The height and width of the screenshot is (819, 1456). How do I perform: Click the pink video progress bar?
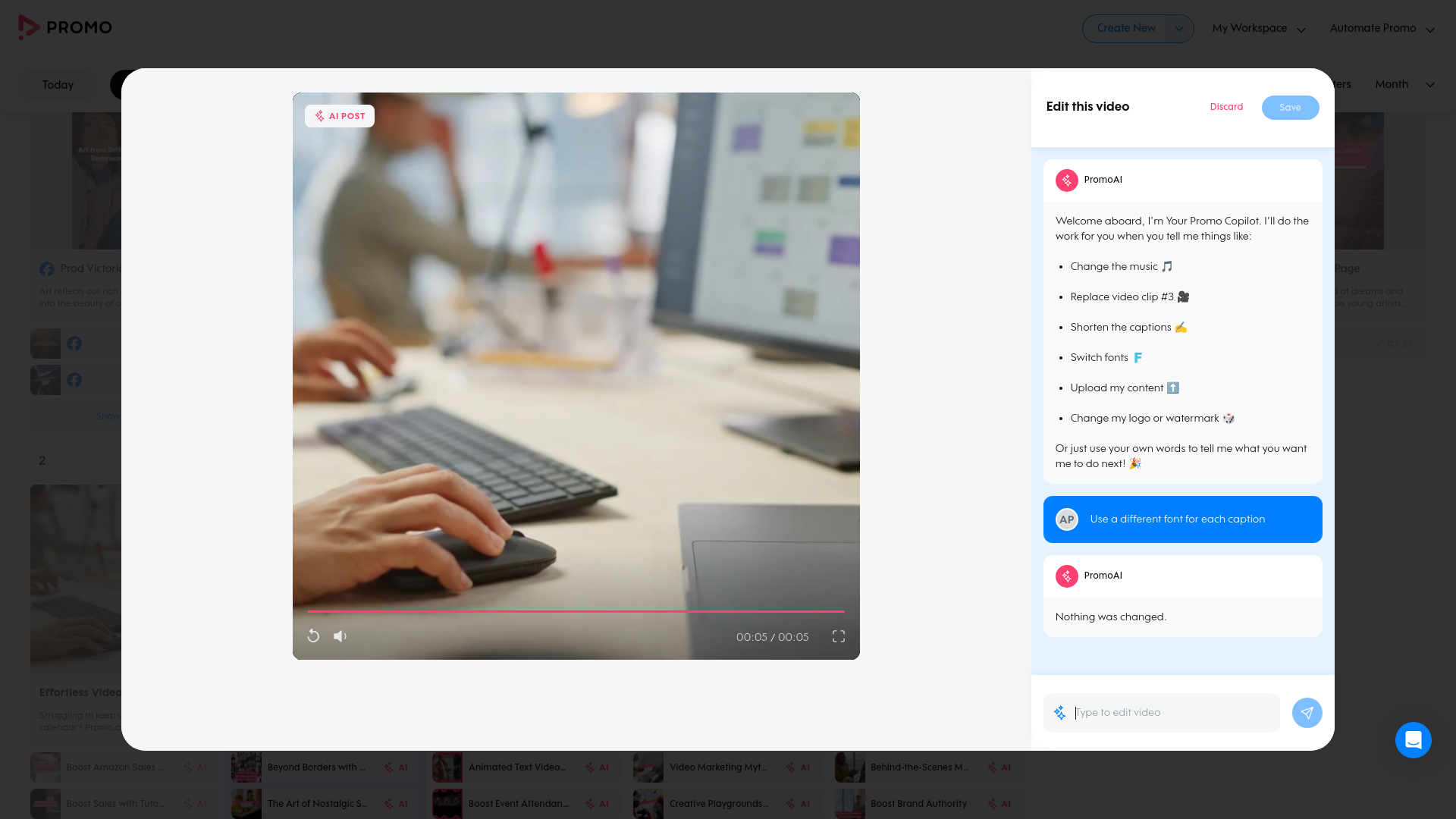[575, 611]
